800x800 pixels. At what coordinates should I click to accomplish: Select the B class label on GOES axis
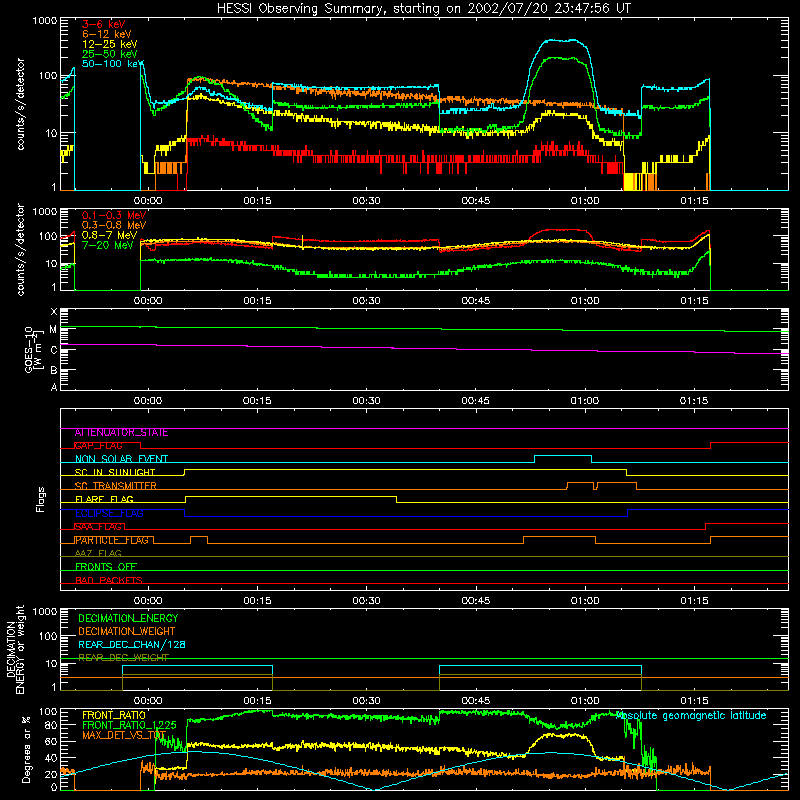pyautogui.click(x=54, y=370)
